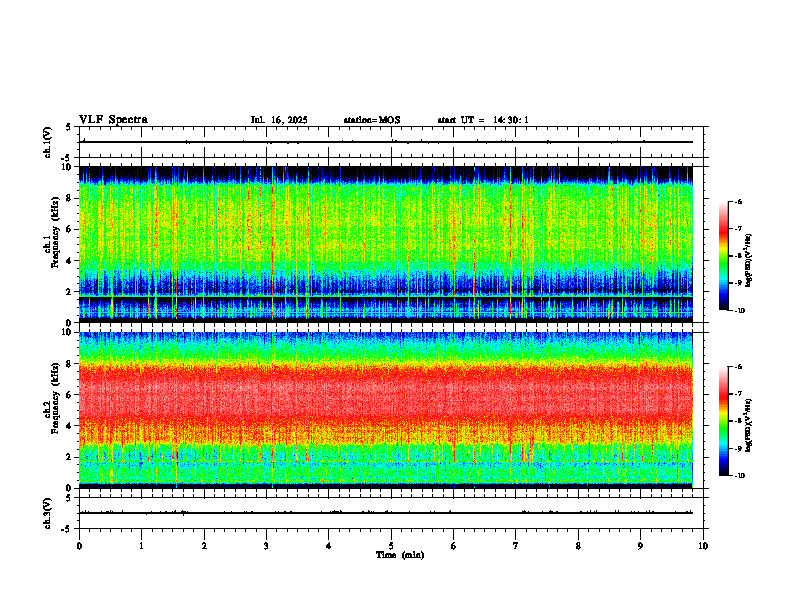This screenshot has width=792, height=612.
Task: Click the "-6" tick on ch.1 color bar
Action: 738,202
